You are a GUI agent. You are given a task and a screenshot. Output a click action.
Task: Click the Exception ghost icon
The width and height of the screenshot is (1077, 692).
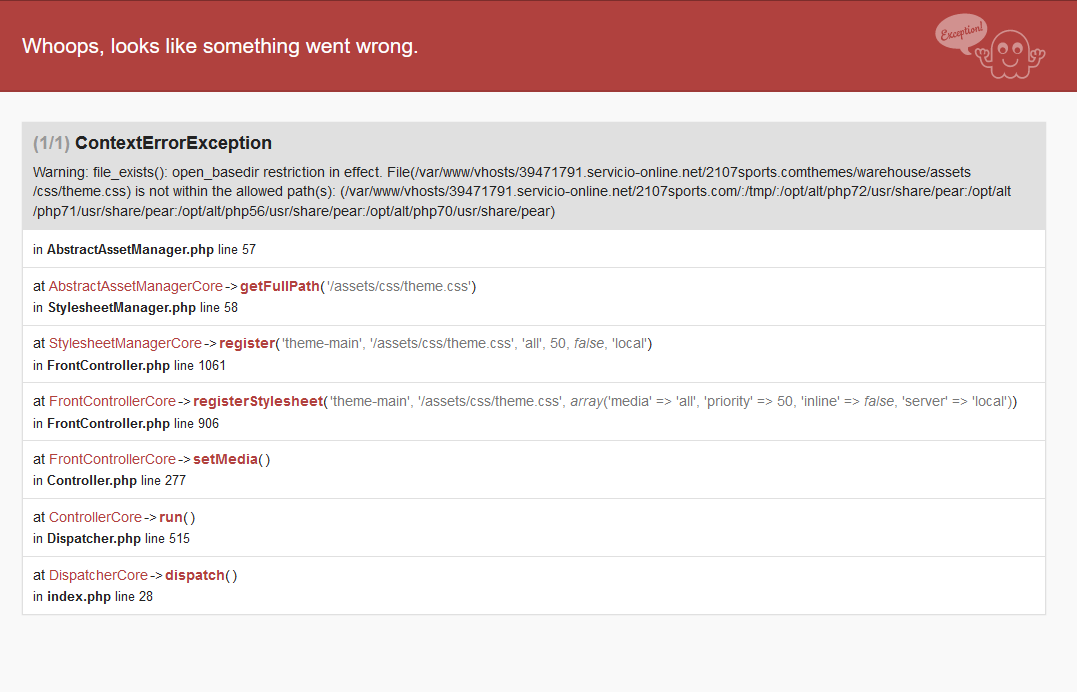tap(991, 47)
